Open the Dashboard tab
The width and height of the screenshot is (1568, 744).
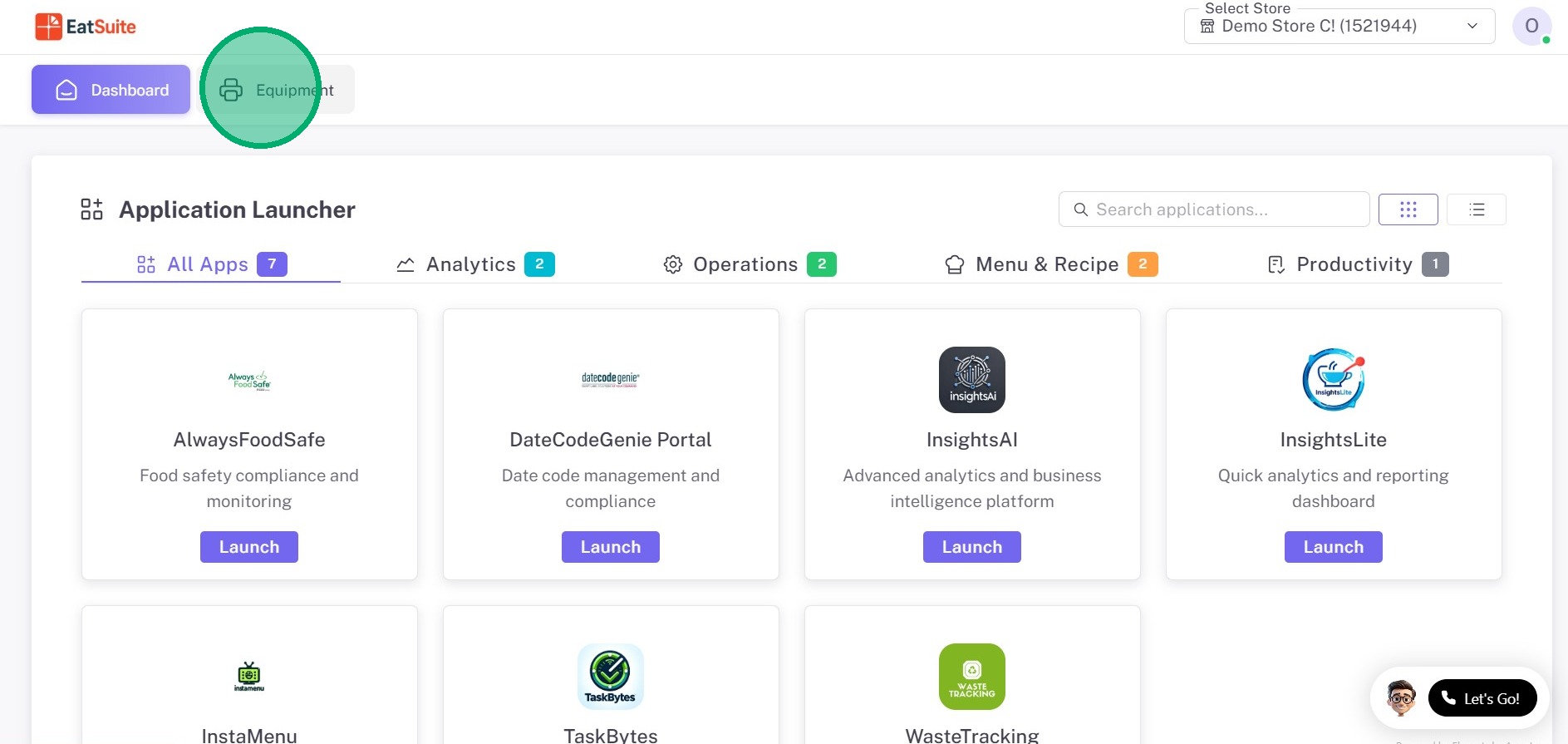click(111, 90)
